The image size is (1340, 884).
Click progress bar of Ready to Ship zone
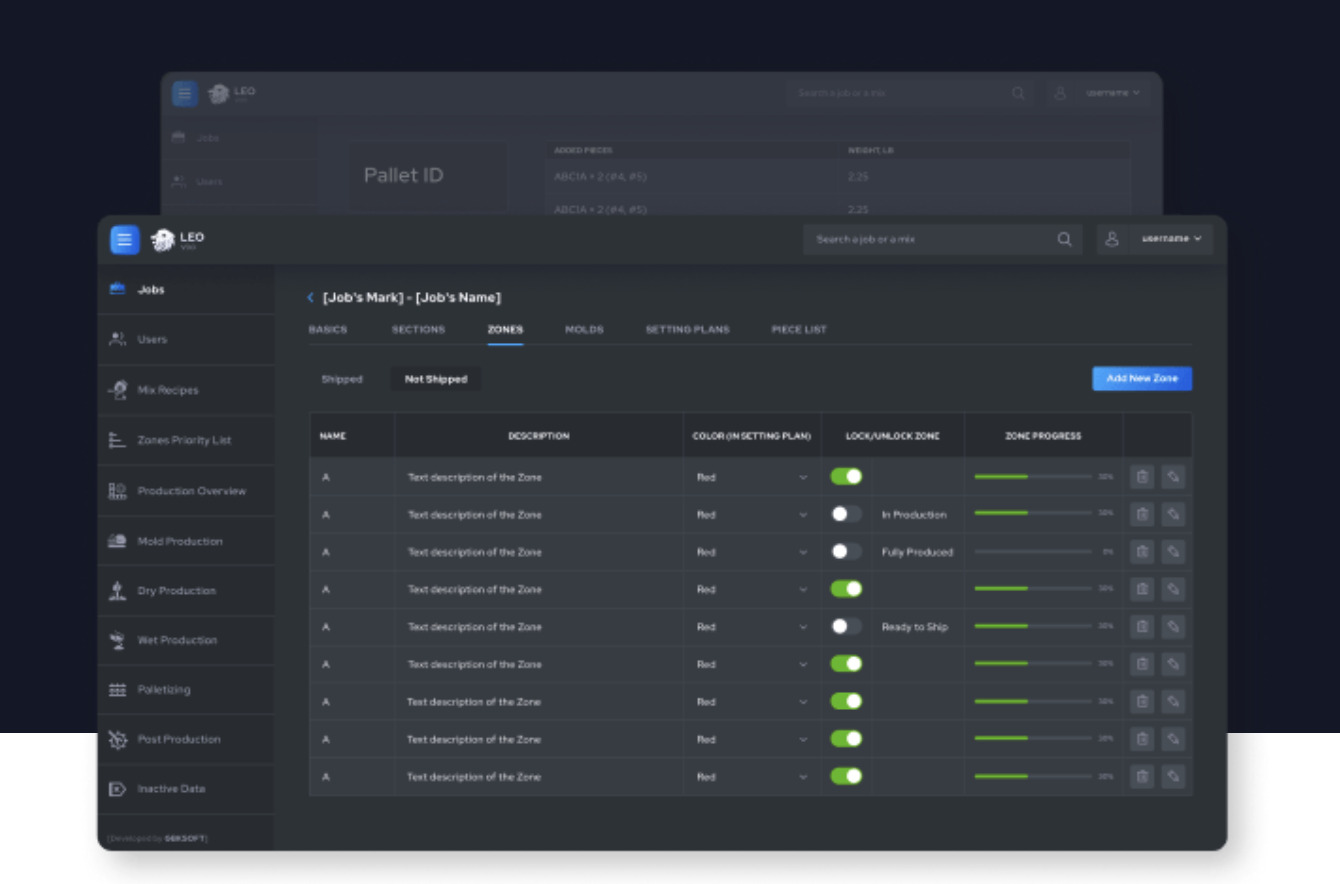point(1033,626)
